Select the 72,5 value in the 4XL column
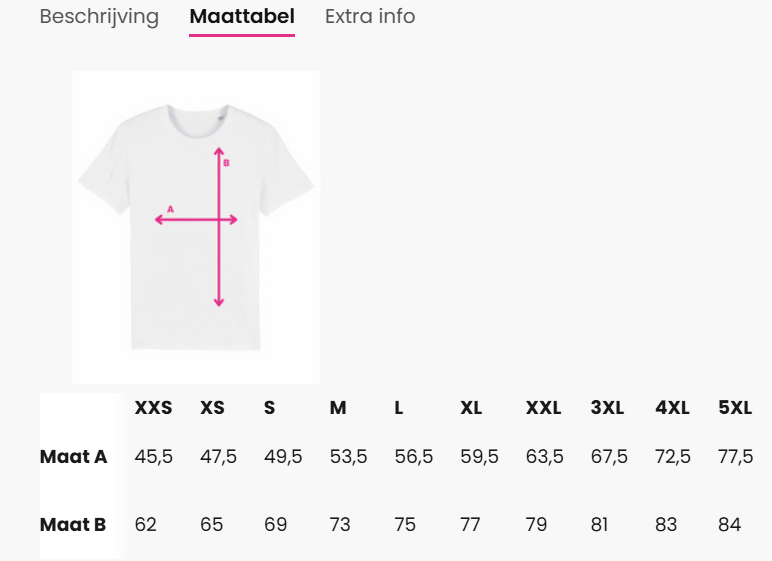 (673, 457)
